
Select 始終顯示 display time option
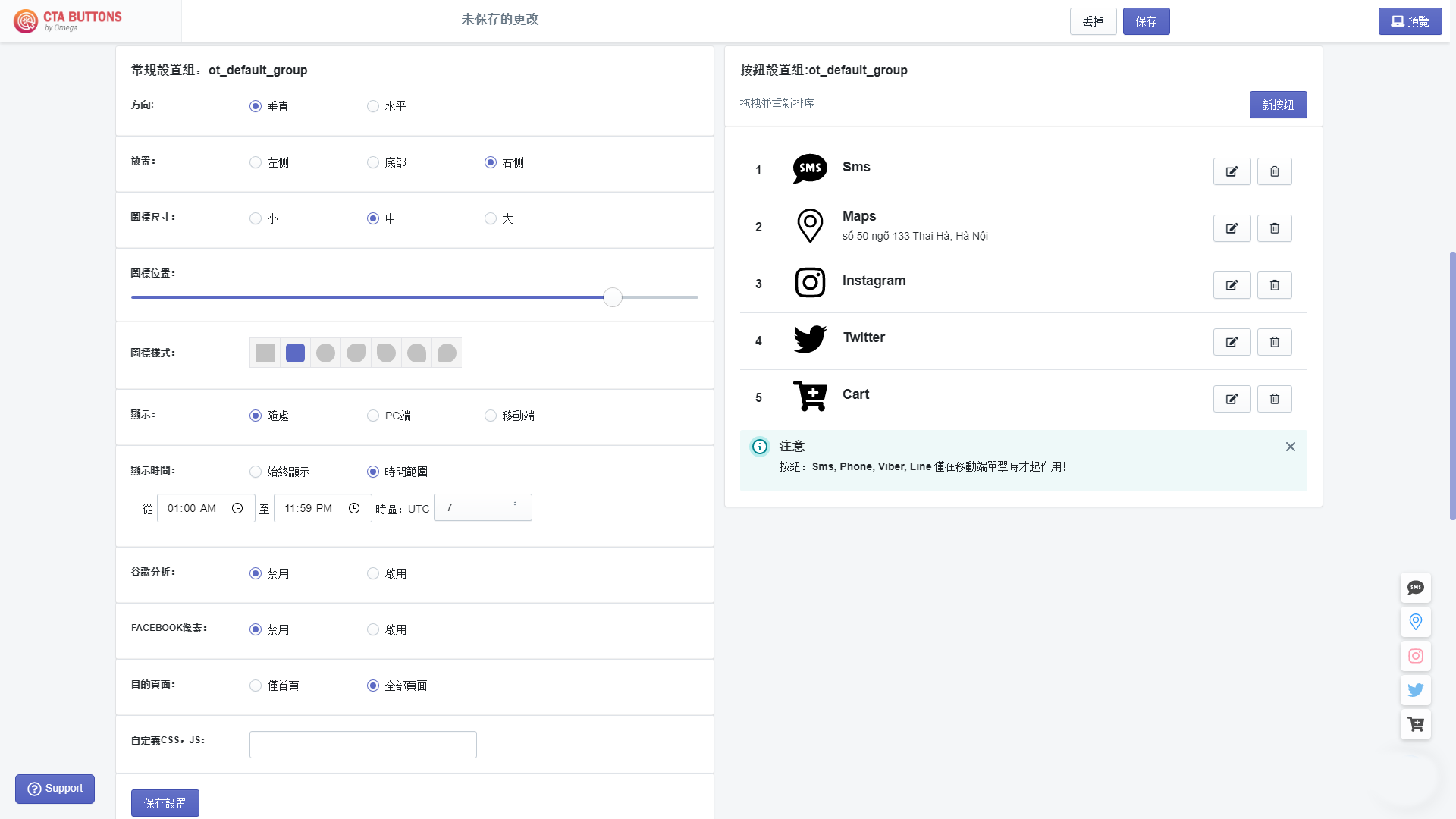[256, 472]
